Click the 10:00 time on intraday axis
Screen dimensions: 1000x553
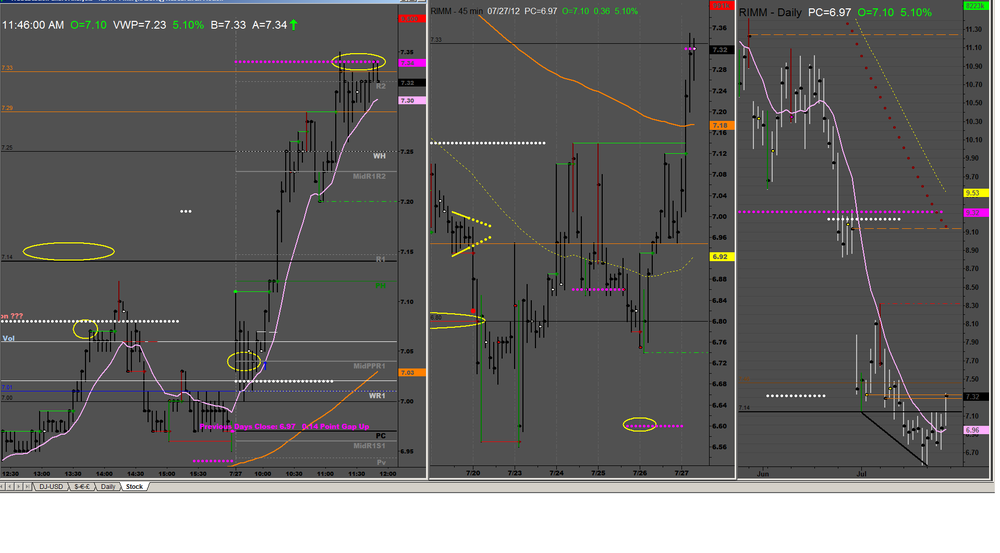(x=263, y=473)
